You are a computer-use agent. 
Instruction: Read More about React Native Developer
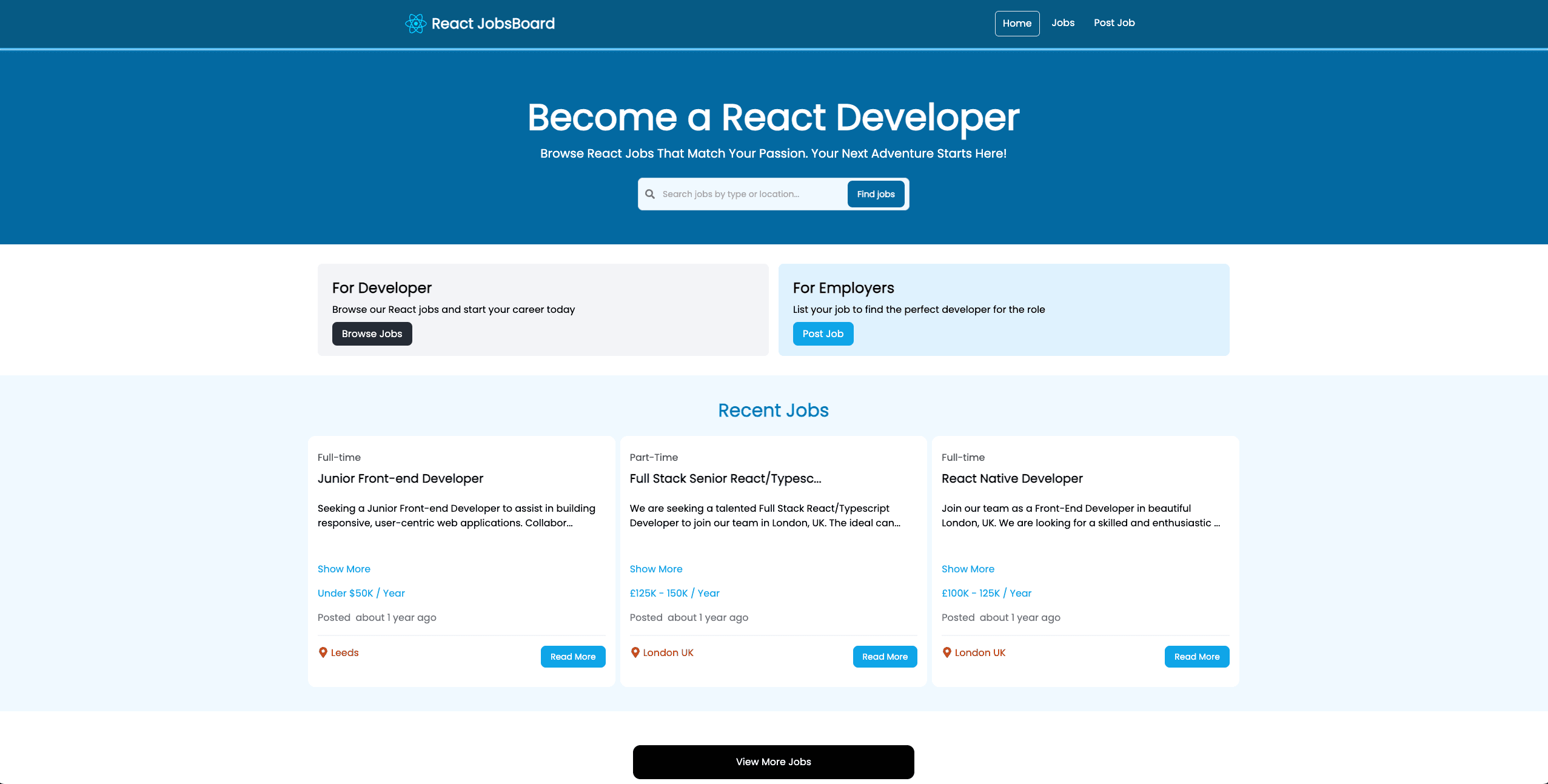1196,657
